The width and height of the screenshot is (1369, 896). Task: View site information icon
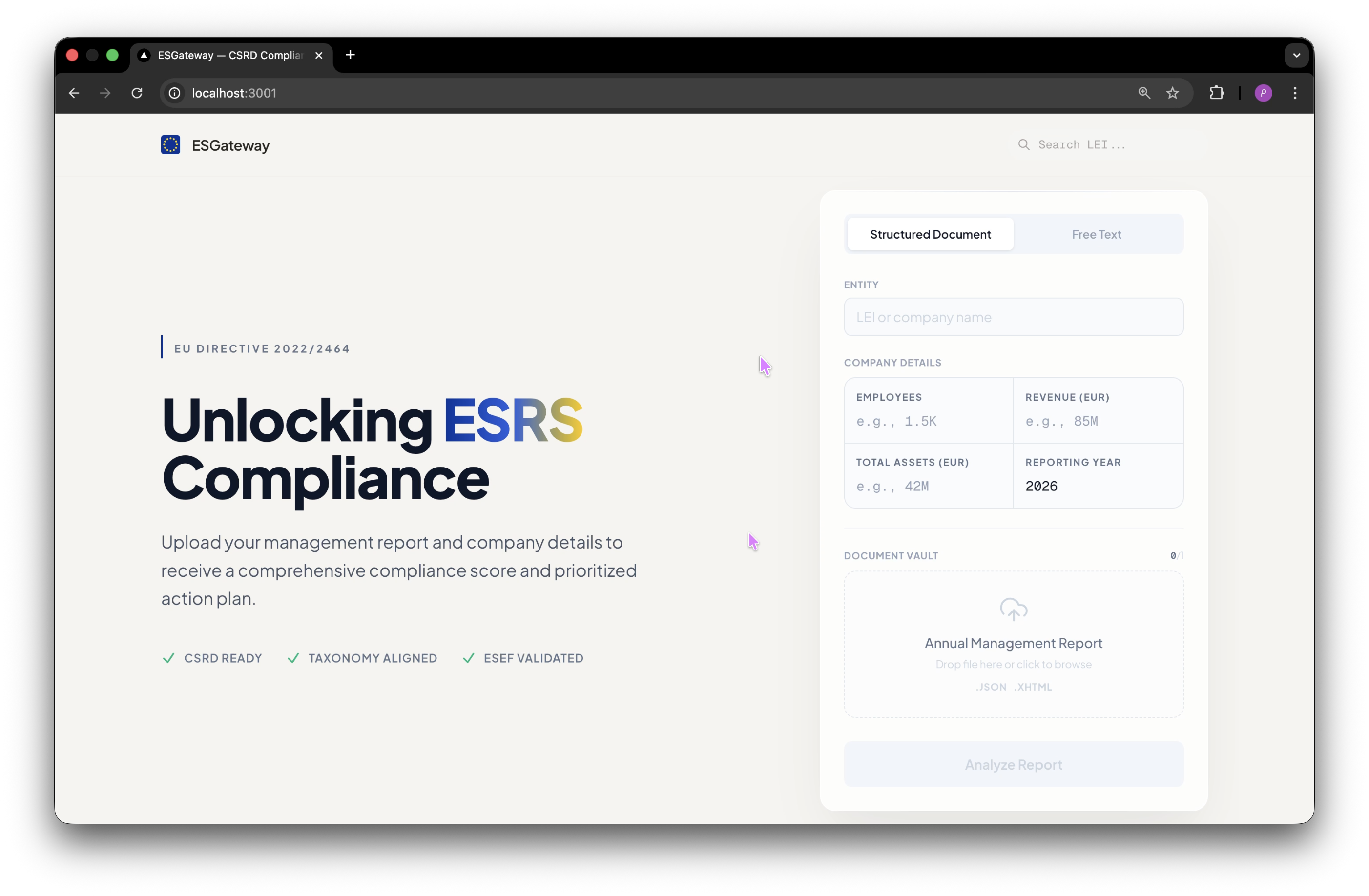pyautogui.click(x=174, y=93)
